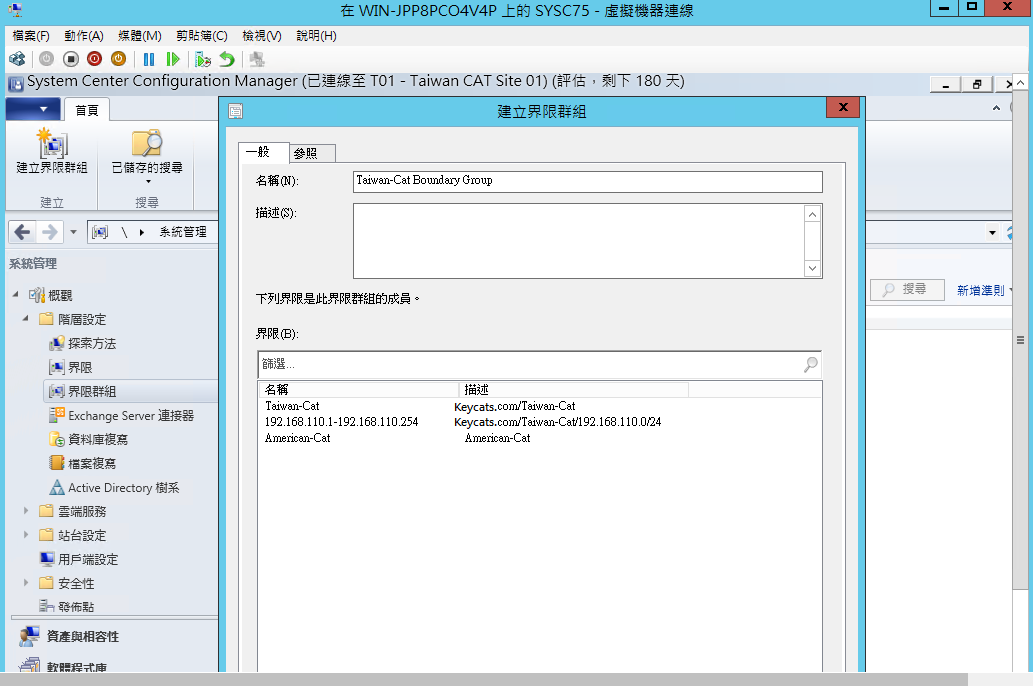The image size is (1033, 686).
Task: Select Taiwan-Cat boundary row
Action: tap(540, 406)
